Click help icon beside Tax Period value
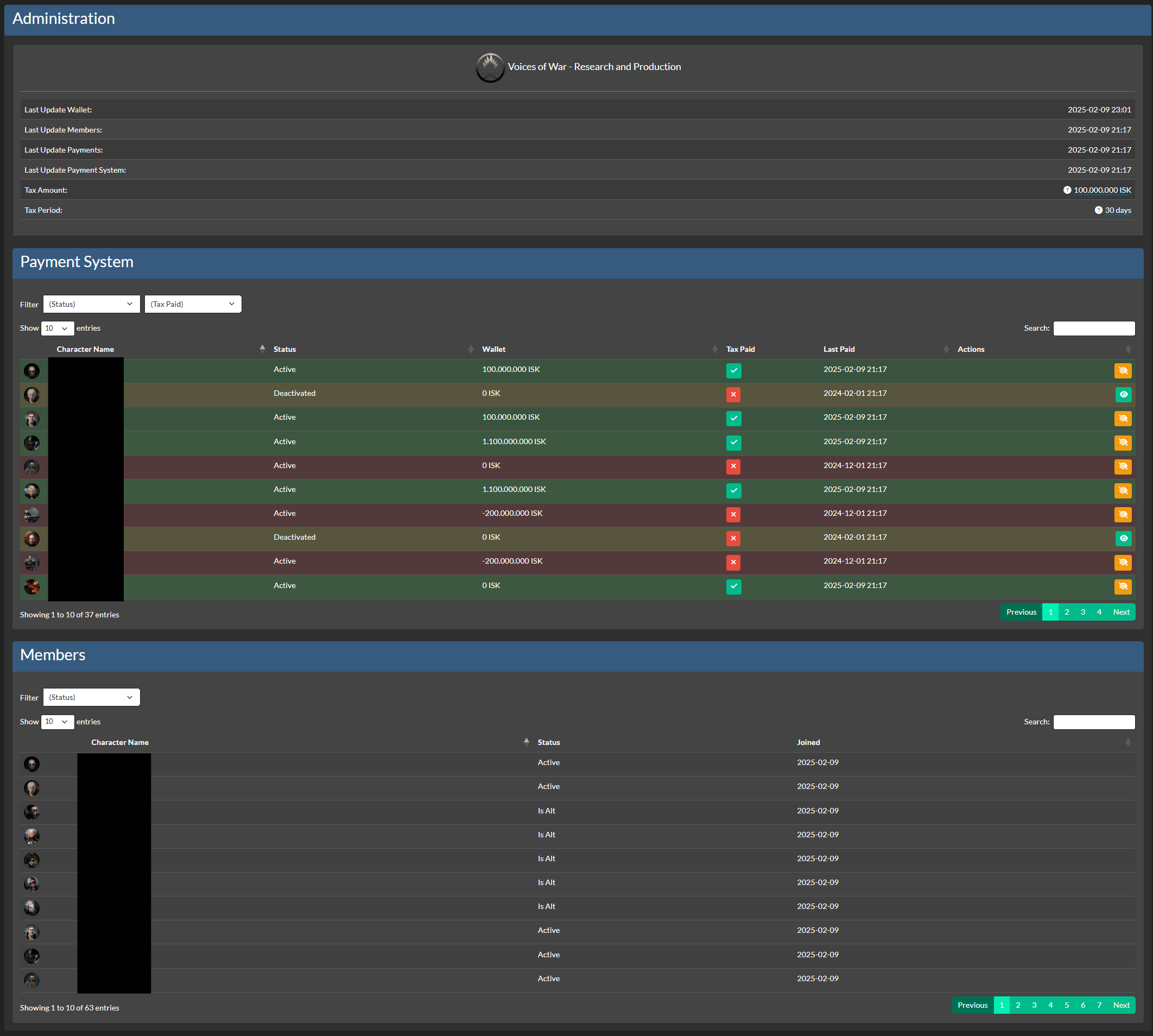 tap(1098, 210)
